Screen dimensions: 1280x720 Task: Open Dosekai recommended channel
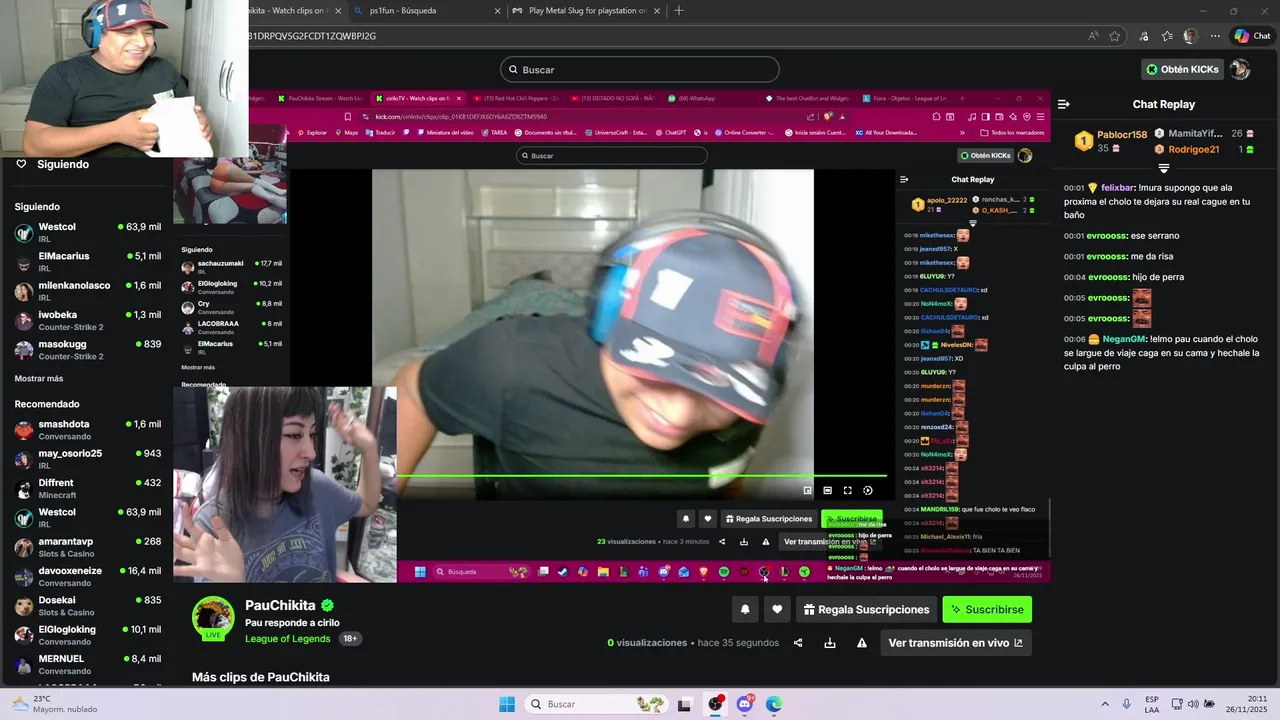[88, 606]
